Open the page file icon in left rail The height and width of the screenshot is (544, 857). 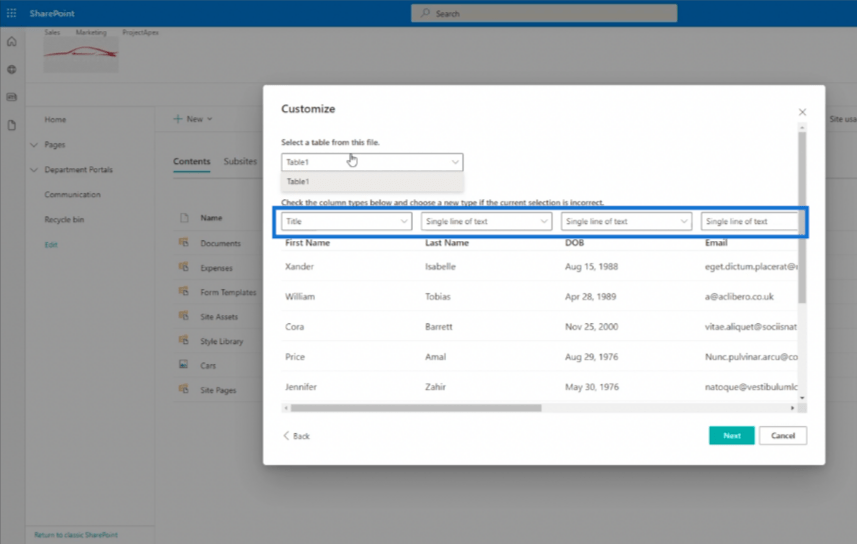pos(11,125)
